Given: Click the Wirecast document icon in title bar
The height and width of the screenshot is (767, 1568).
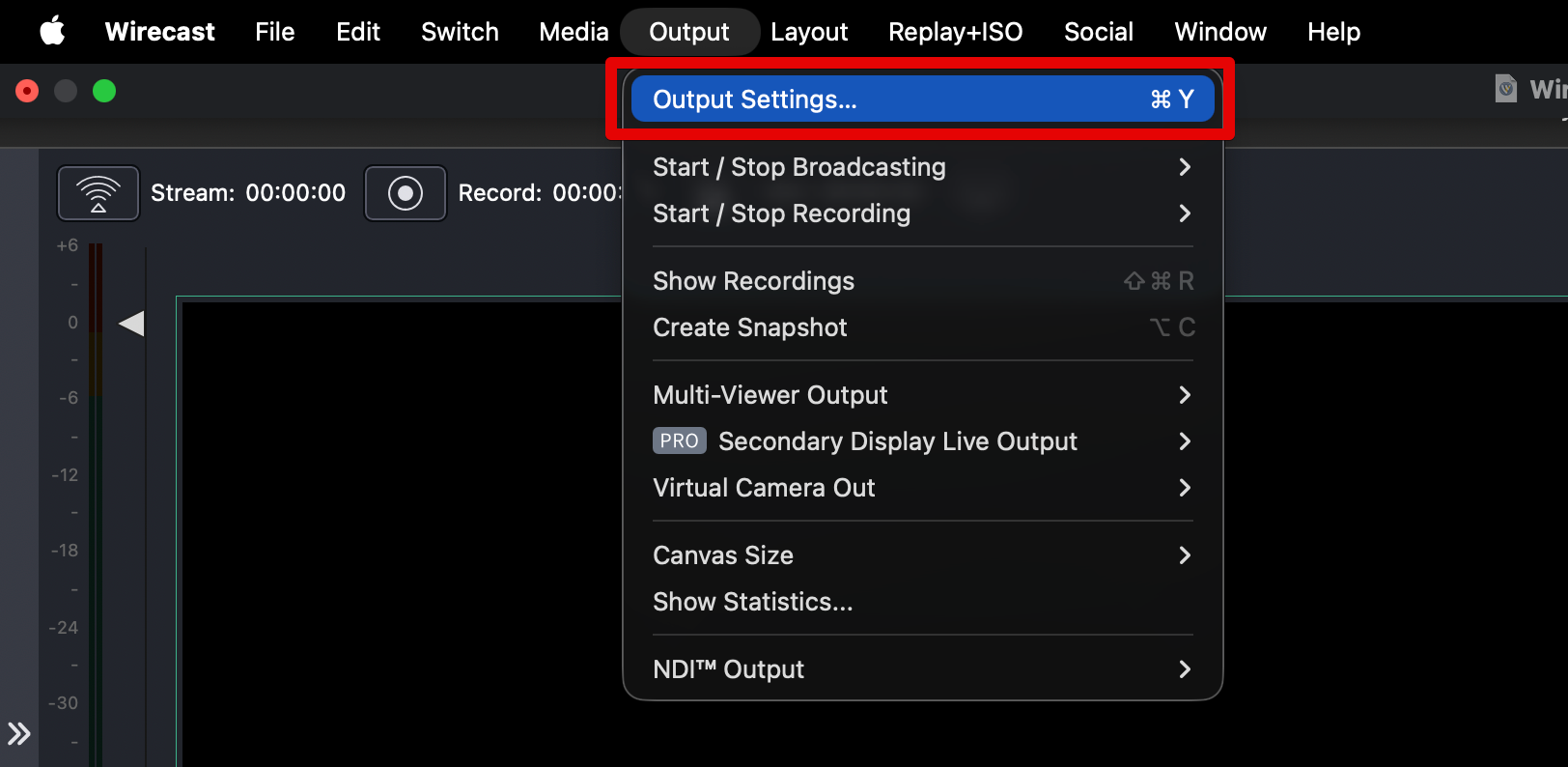Looking at the screenshot, I should pyautogui.click(x=1506, y=89).
